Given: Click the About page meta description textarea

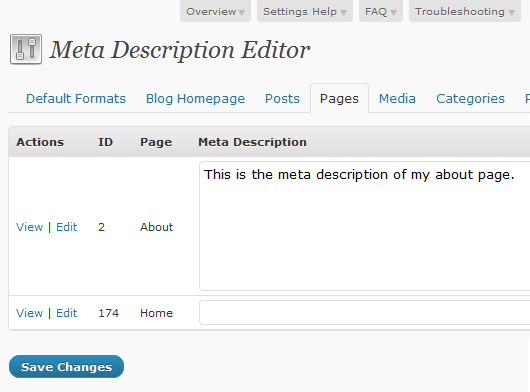Looking at the screenshot, I should pos(365,226).
